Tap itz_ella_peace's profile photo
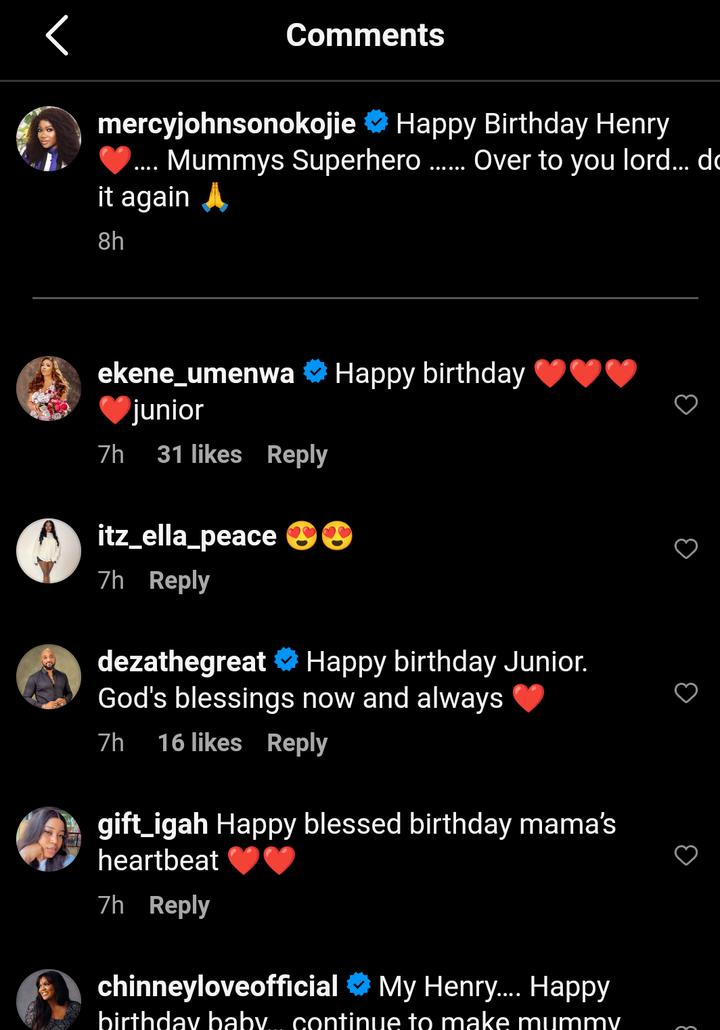The width and height of the screenshot is (720, 1030). point(49,550)
